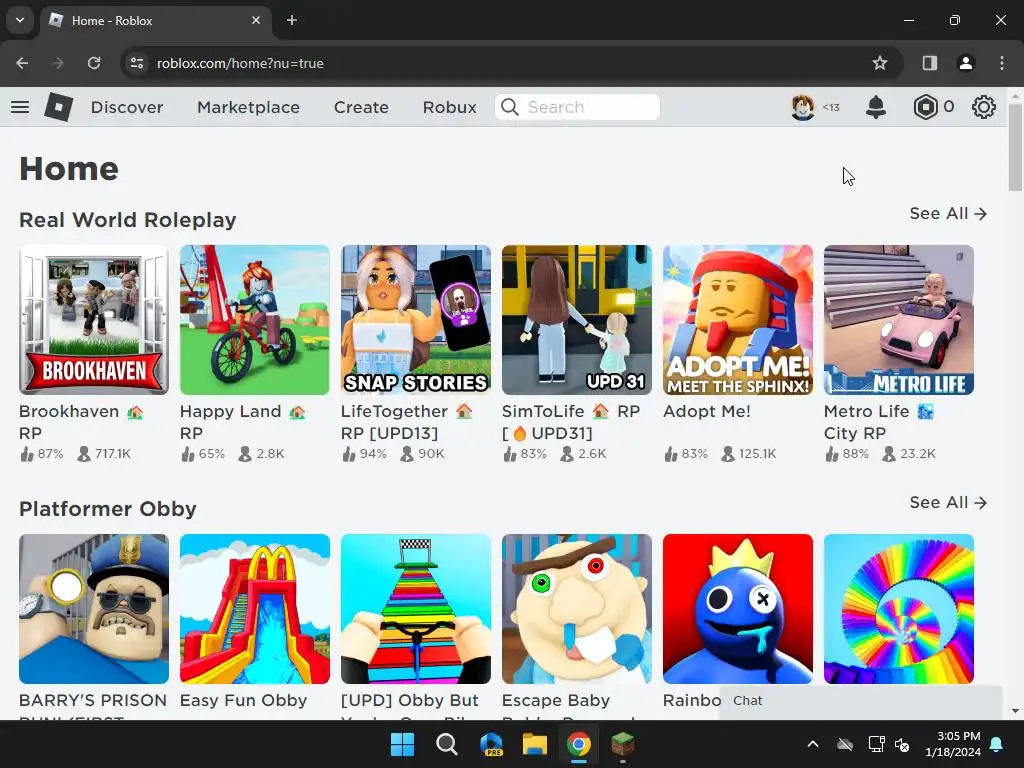Open the Easy Fun Obby thumbnail
The width and height of the screenshot is (1024, 768).
pyautogui.click(x=255, y=609)
